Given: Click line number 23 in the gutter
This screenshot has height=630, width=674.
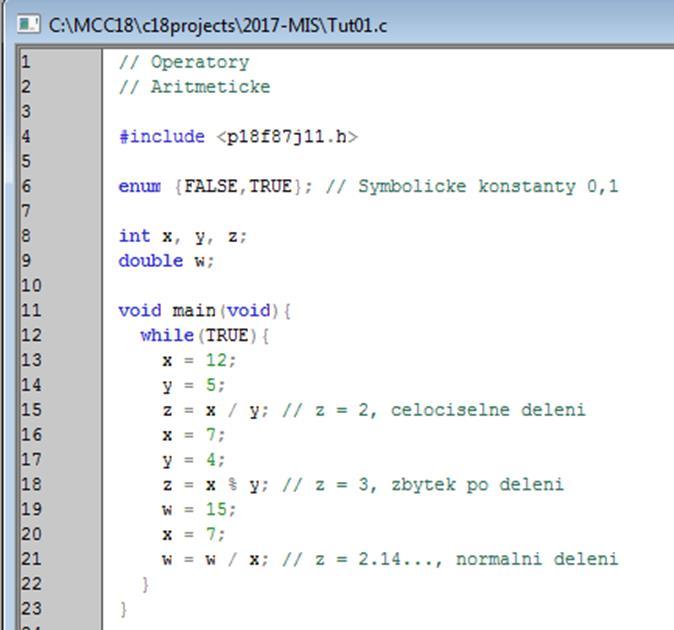Looking at the screenshot, I should [31, 609].
